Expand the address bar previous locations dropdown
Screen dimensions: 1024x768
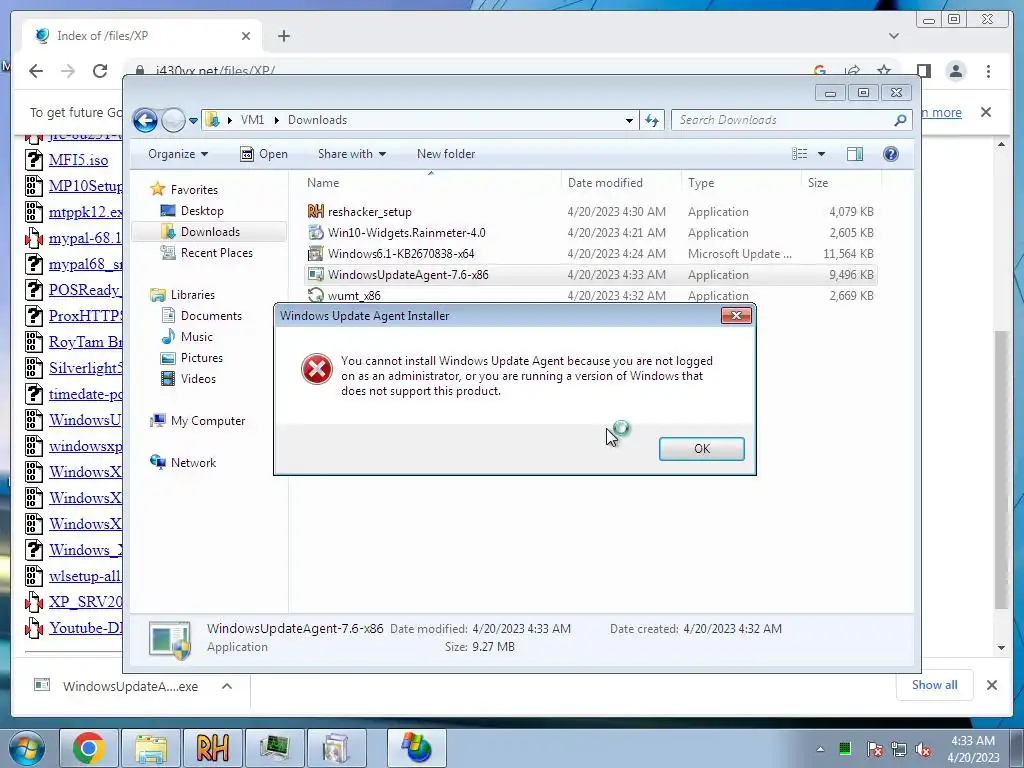(629, 120)
